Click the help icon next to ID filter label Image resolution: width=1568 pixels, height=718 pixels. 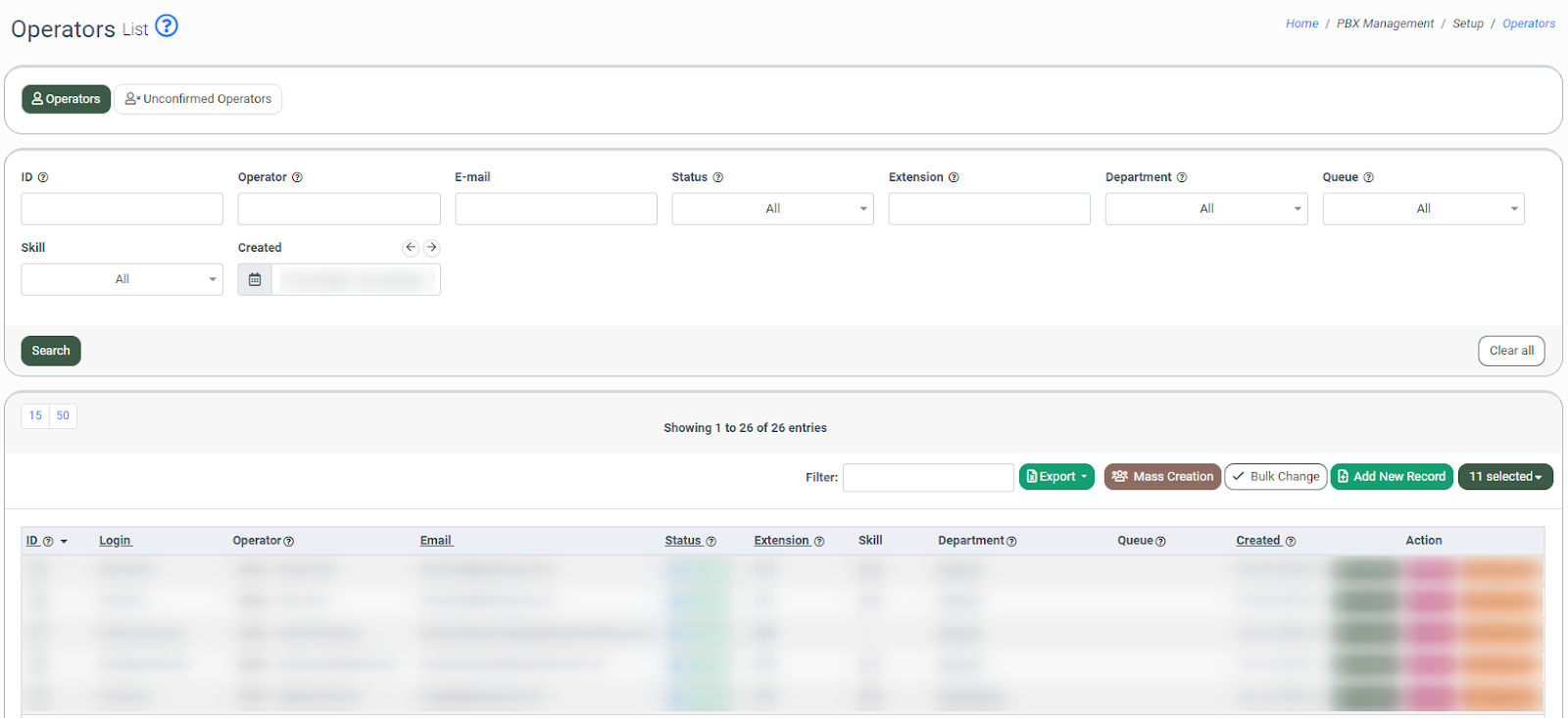click(x=43, y=178)
